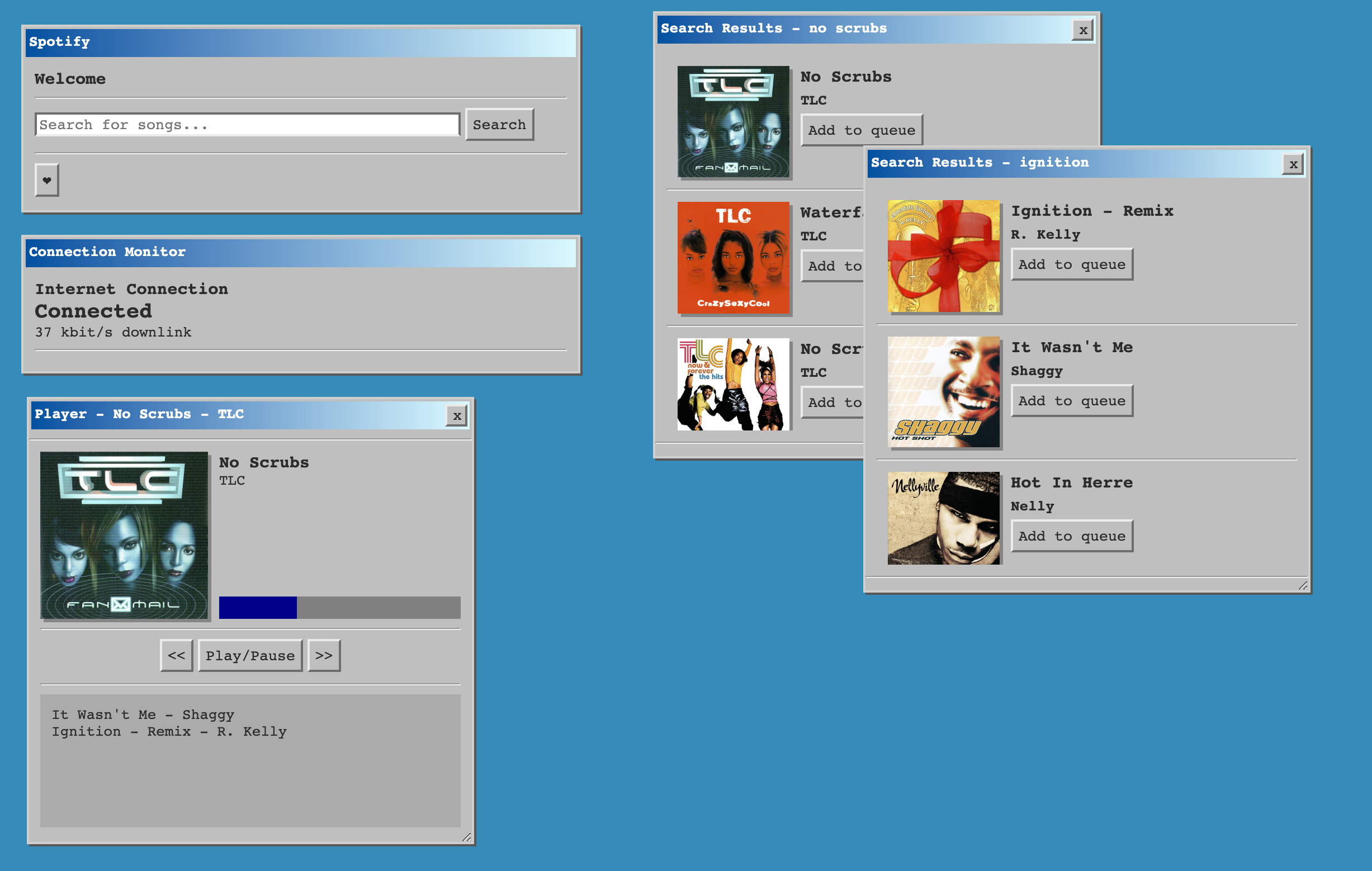Click the heart favorite icon
Screen dimensions: 1372x871
(x=46, y=180)
